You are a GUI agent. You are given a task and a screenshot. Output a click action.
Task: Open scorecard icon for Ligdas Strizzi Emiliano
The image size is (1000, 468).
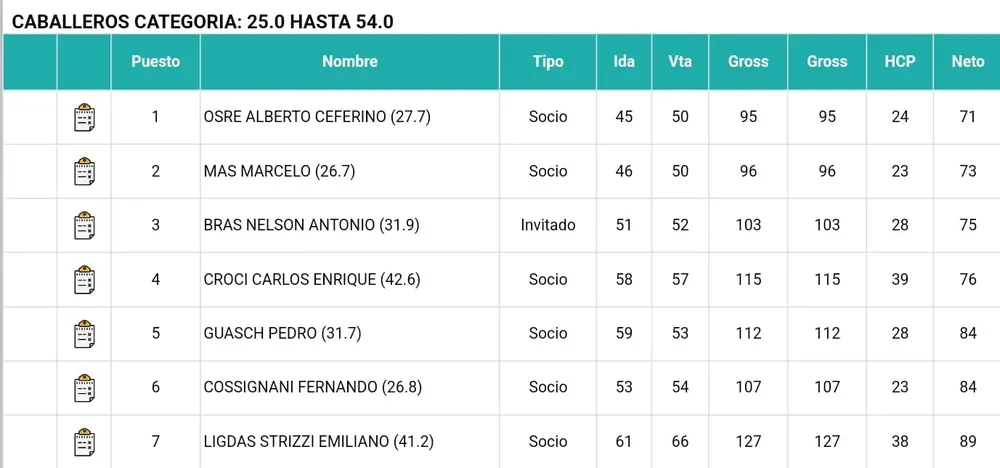[x=85, y=442]
